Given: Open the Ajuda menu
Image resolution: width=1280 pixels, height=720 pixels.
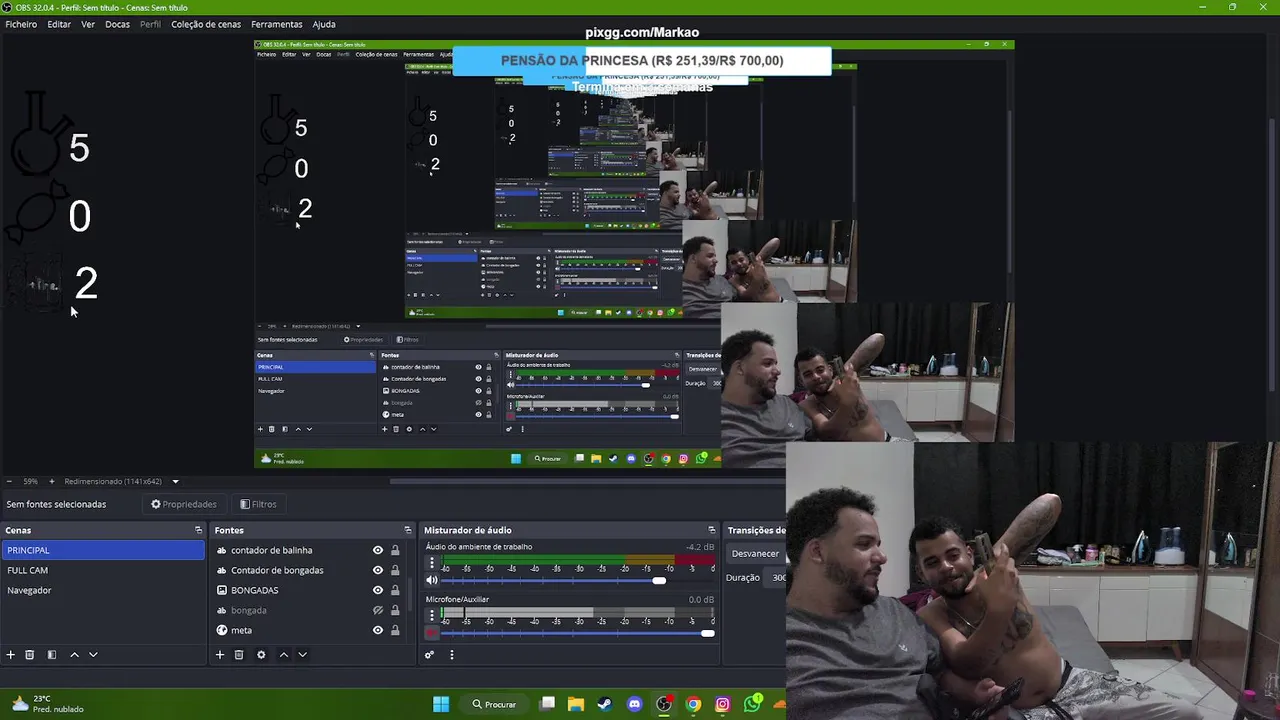Looking at the screenshot, I should [324, 24].
